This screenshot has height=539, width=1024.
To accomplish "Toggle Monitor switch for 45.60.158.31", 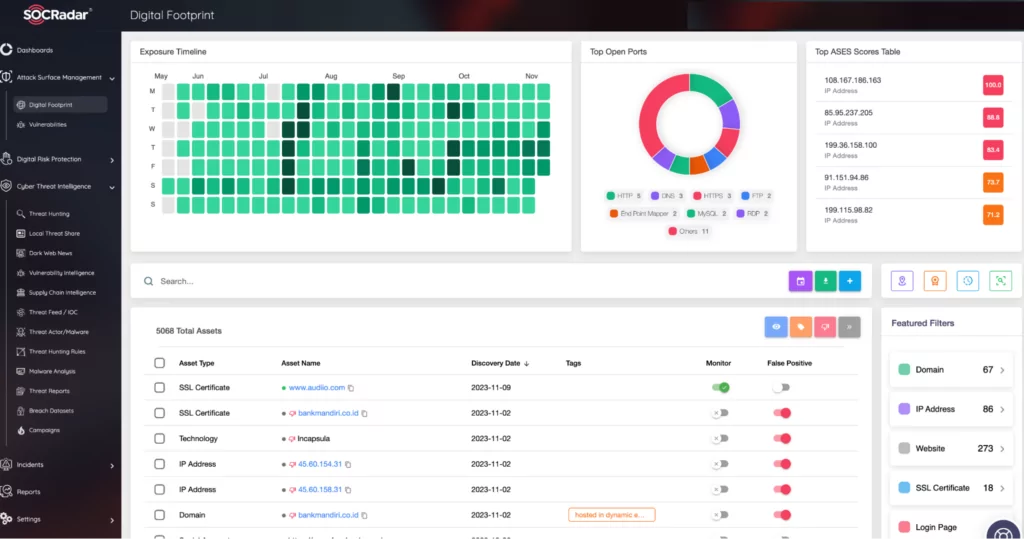I will coord(720,489).
